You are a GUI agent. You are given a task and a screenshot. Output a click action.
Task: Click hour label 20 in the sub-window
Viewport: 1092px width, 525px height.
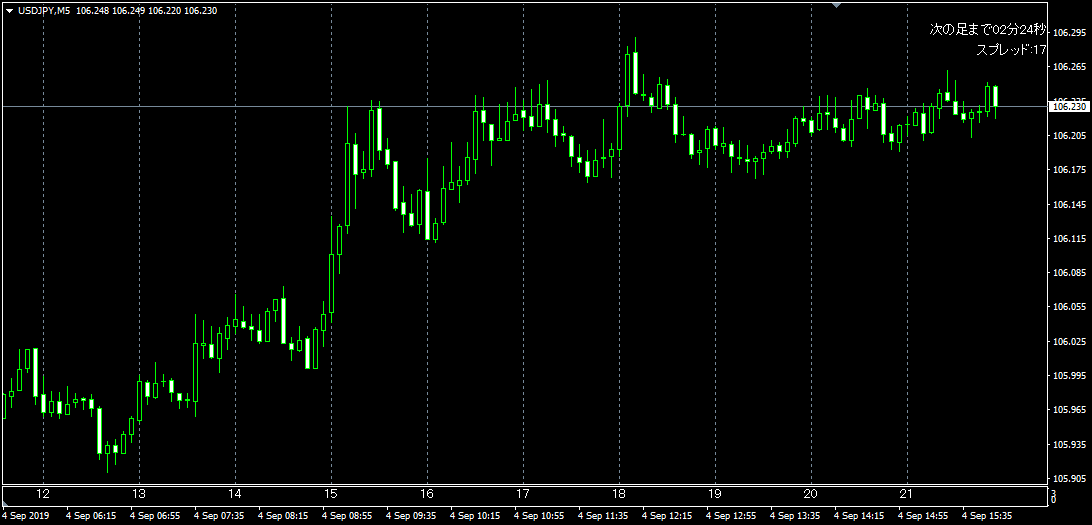click(x=811, y=494)
